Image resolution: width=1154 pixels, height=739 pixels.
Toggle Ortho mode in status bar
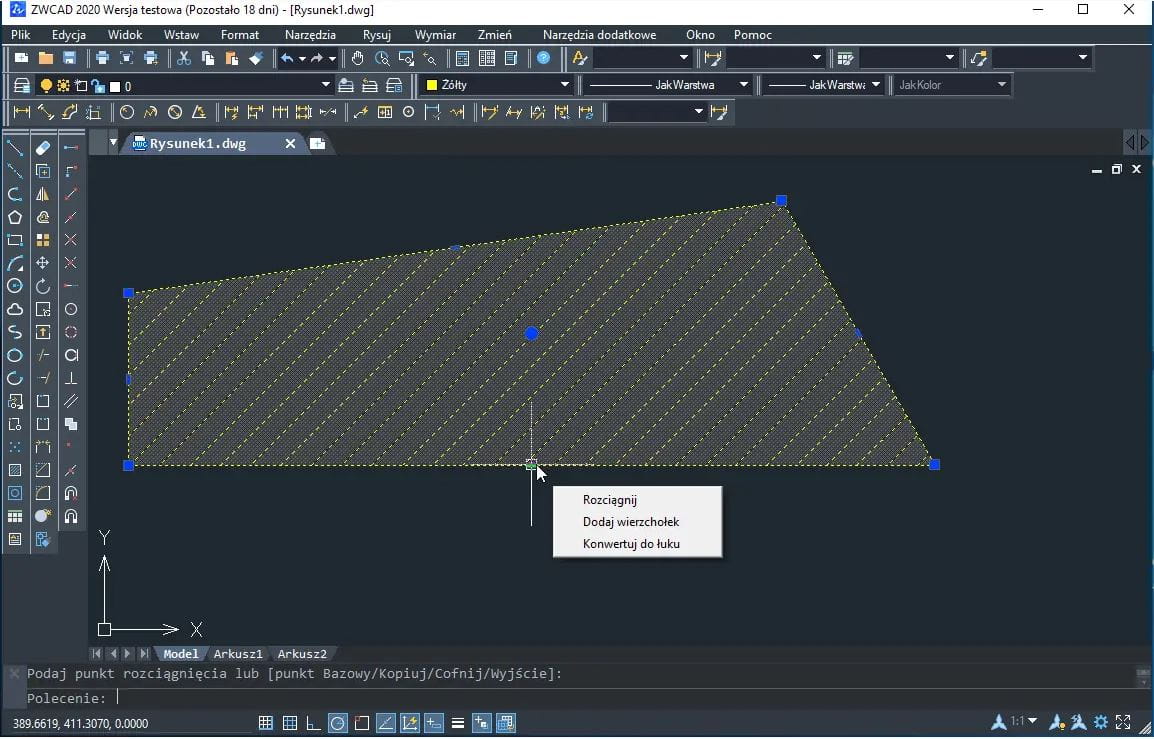(313, 723)
